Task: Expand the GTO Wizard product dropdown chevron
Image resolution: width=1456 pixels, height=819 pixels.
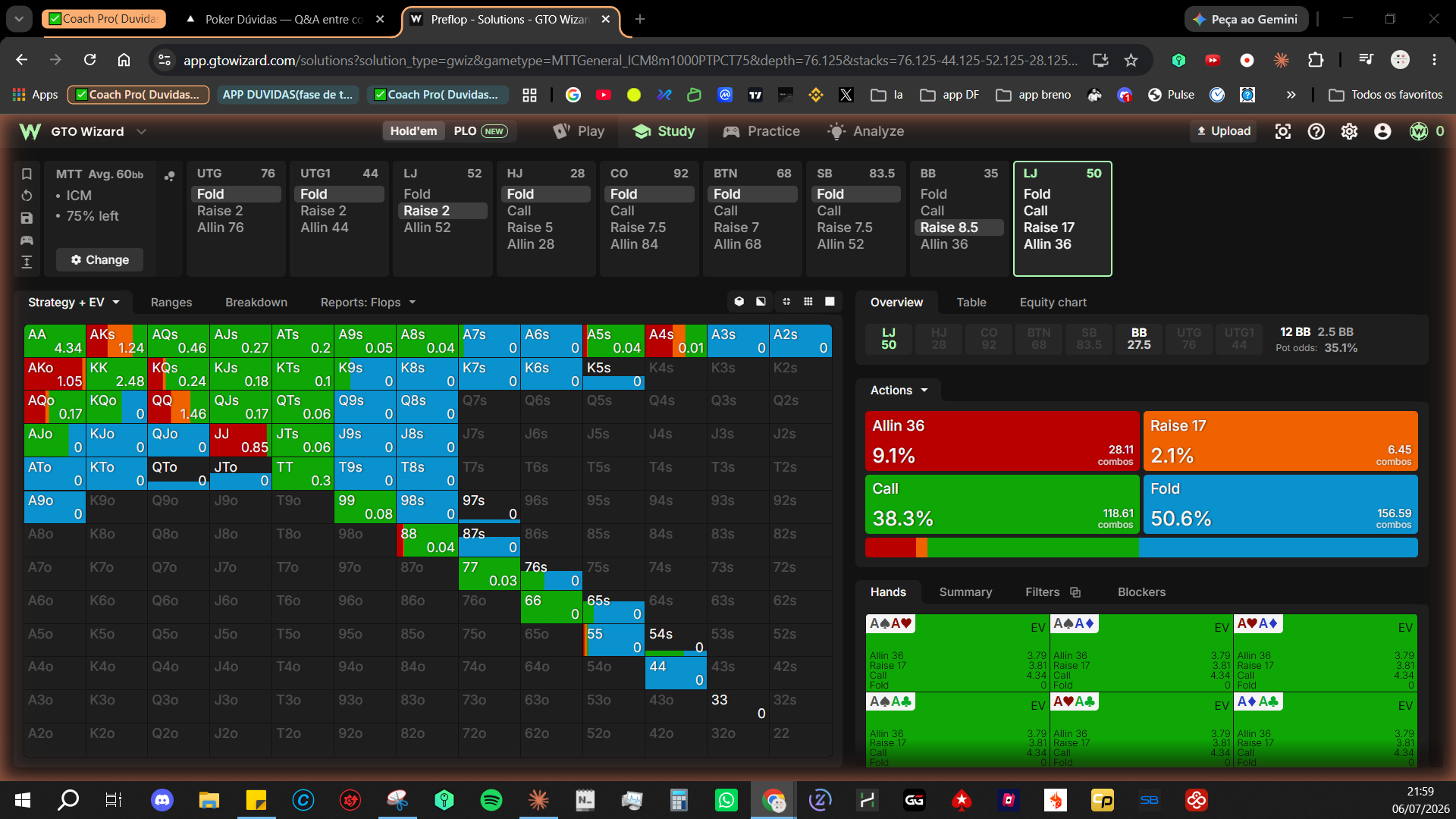Action: [x=141, y=132]
